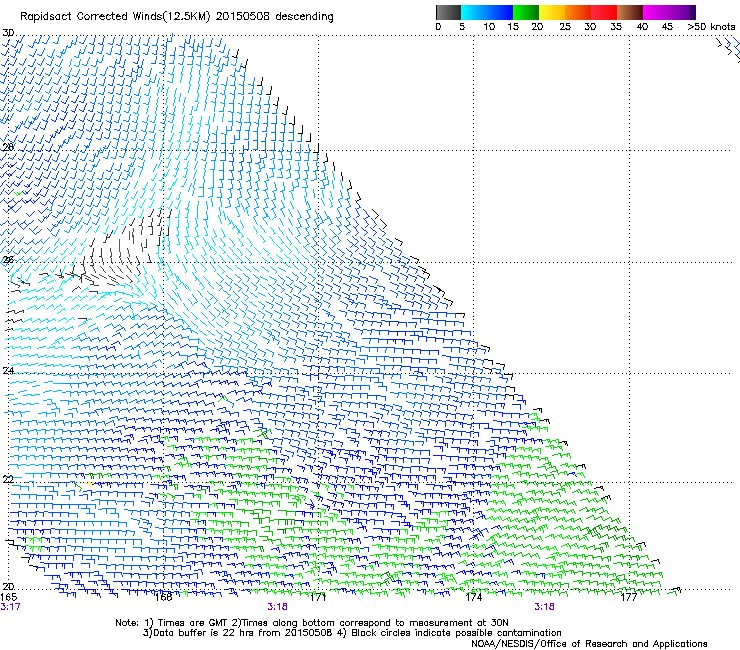Click the 'Note: 1) Times are GMT' line
The height and width of the screenshot is (650, 740).
[x=312, y=623]
